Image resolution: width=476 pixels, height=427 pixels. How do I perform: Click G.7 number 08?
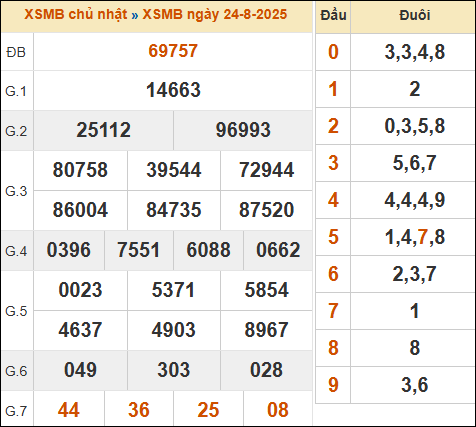(278, 410)
